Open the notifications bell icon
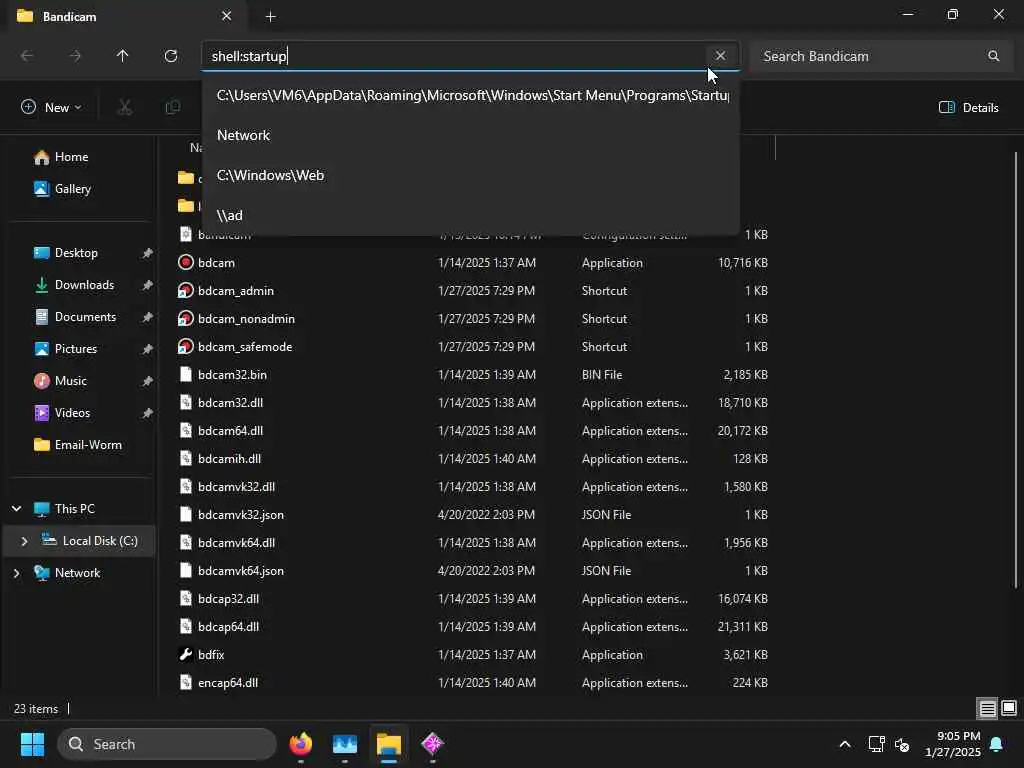 pyautogui.click(x=997, y=744)
